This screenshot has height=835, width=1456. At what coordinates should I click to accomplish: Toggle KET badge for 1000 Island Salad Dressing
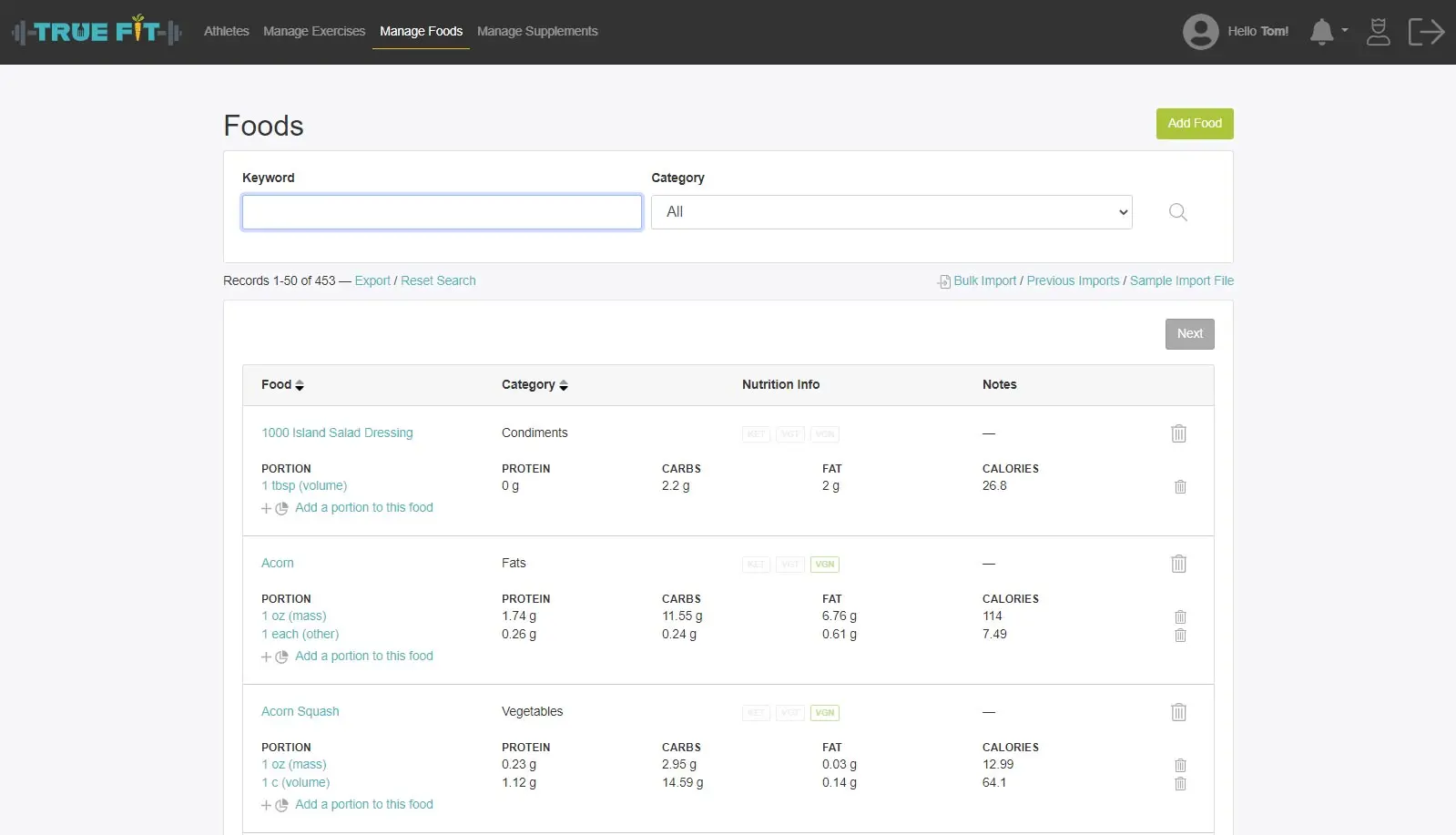756,434
